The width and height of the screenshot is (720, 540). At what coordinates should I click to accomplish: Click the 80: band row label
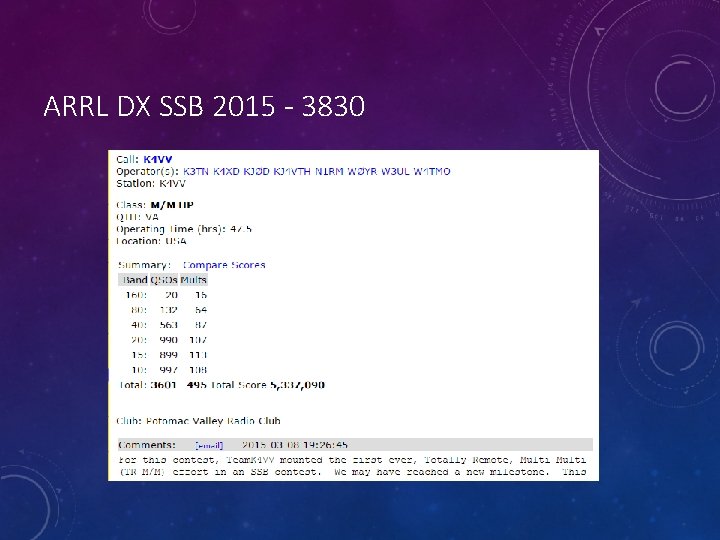click(139, 310)
